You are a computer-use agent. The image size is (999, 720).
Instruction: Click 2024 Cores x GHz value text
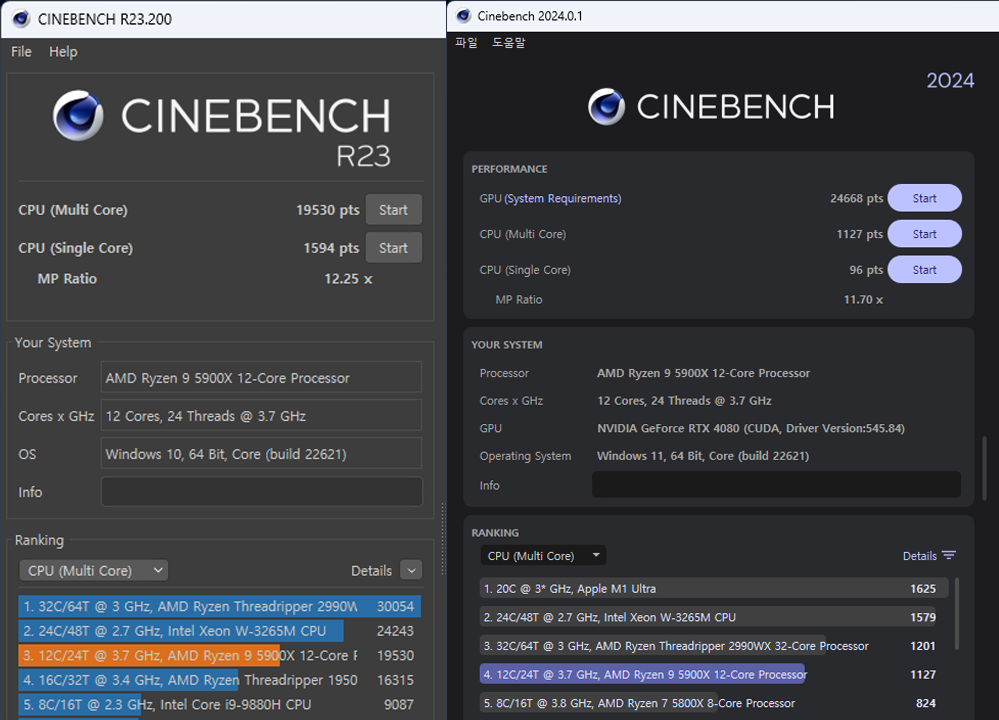684,400
